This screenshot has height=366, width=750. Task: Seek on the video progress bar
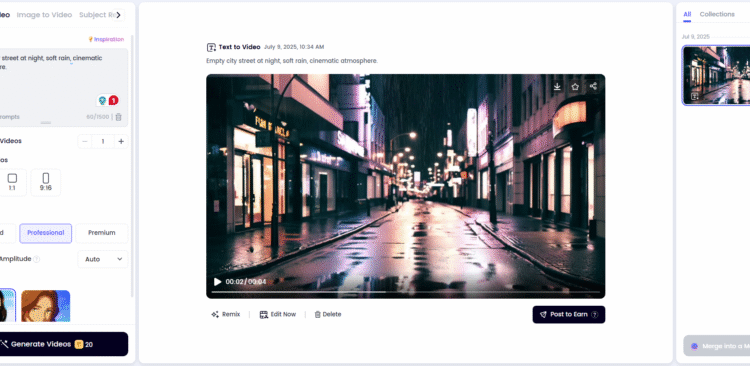406,291
